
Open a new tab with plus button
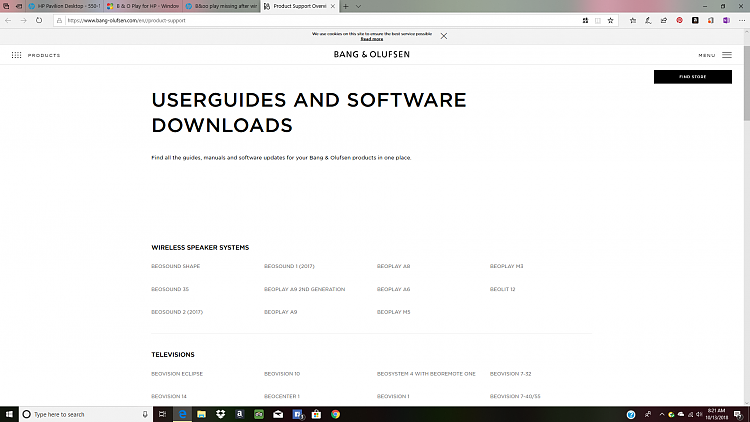click(345, 6)
